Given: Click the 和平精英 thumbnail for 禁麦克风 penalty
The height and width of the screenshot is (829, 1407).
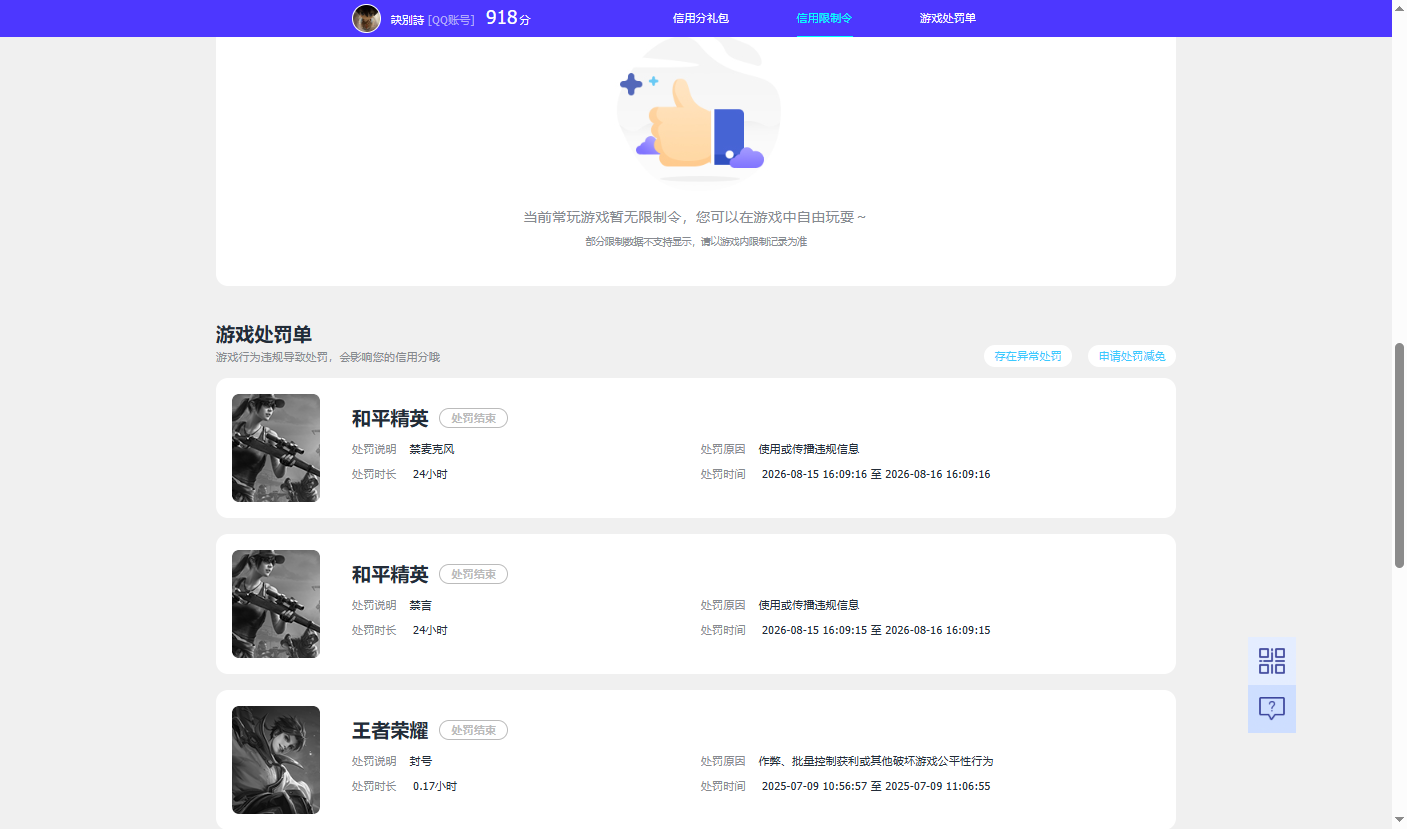Looking at the screenshot, I should [276, 448].
